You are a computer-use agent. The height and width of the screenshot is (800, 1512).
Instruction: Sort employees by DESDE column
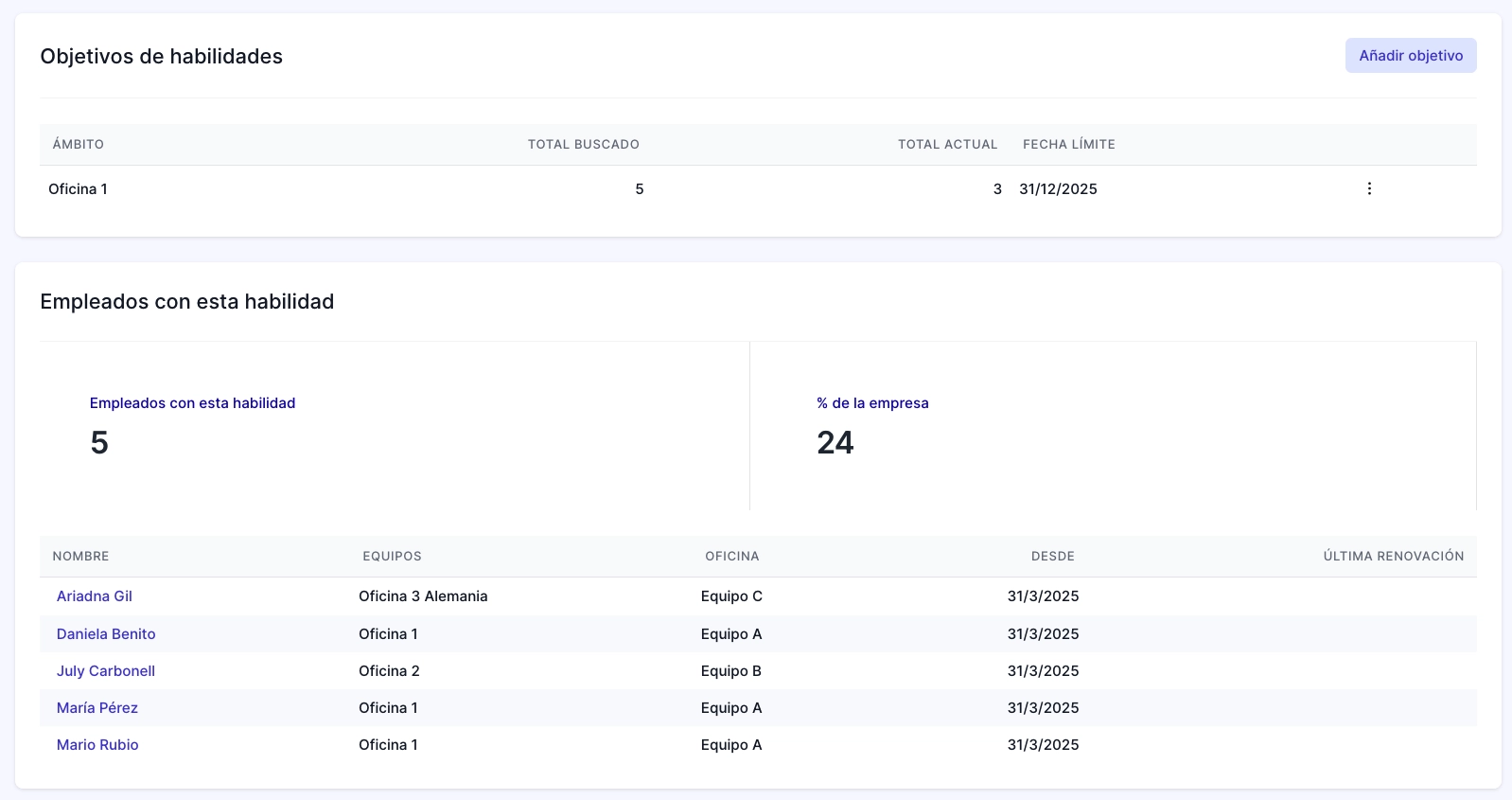[x=1052, y=557]
